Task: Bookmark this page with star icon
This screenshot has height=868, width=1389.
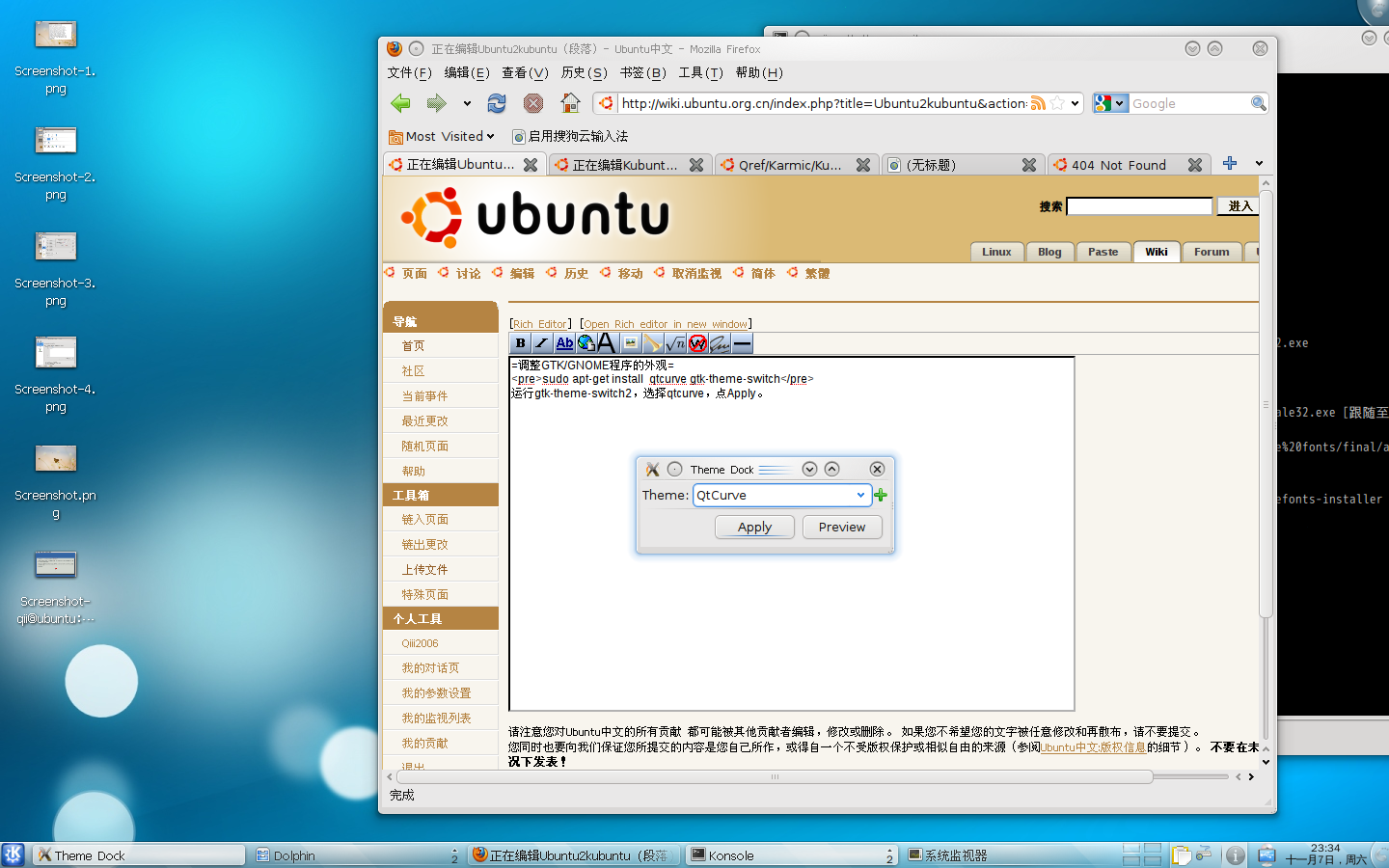Action: pyautogui.click(x=1057, y=103)
